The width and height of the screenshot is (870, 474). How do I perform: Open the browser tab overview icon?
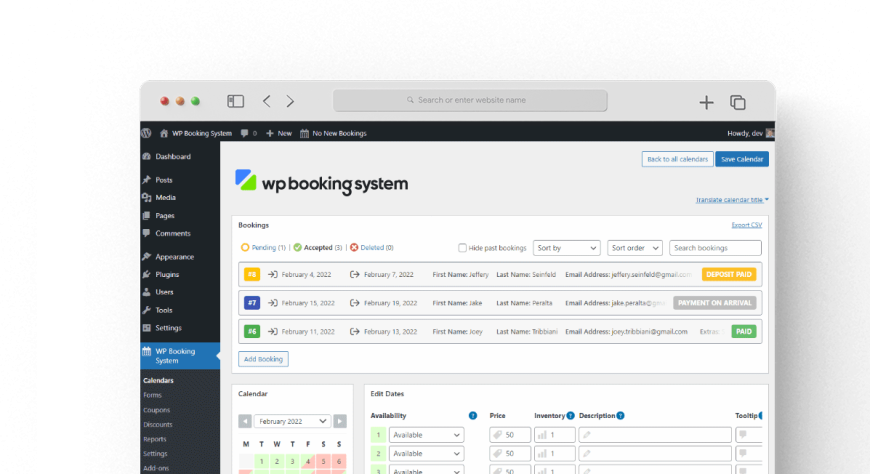coord(738,102)
